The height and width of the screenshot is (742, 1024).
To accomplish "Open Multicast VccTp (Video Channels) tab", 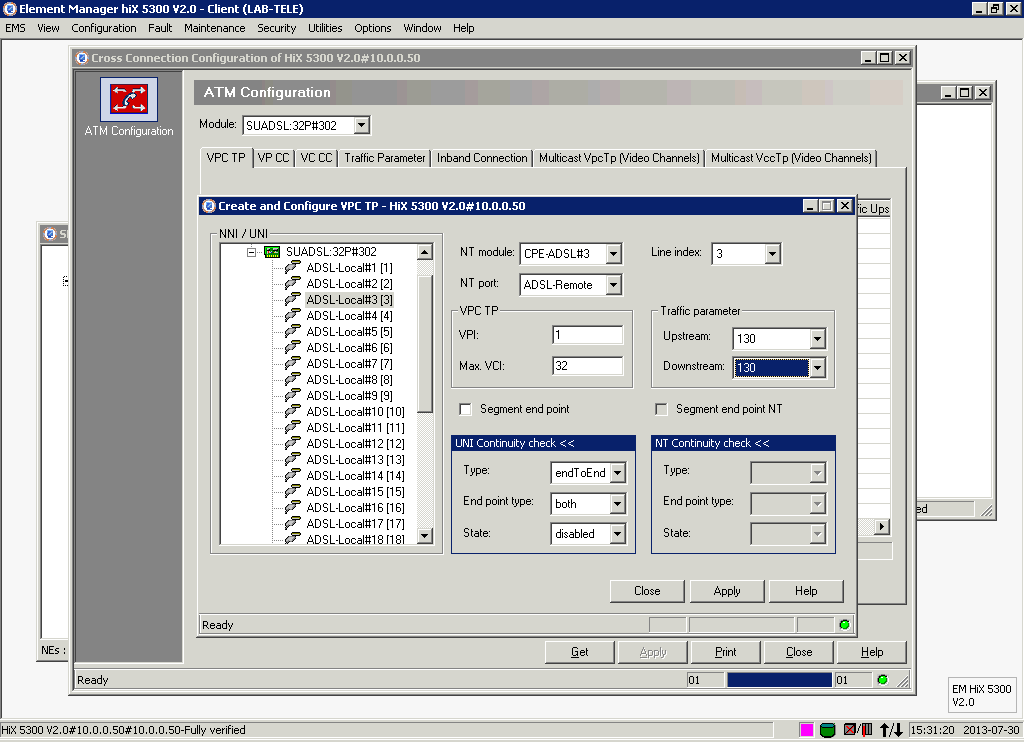I will 791,158.
